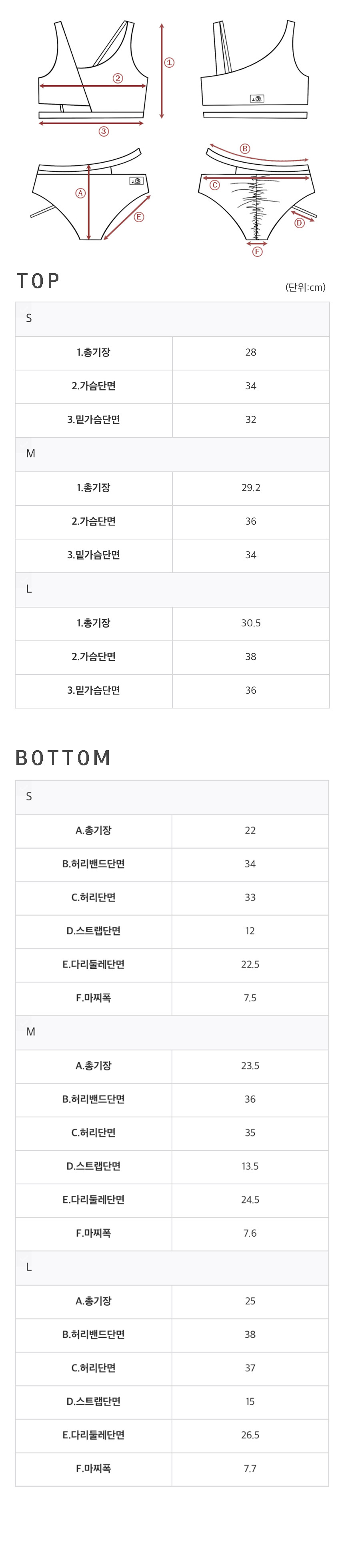
Task: Click the circled E leg opening marker
Action: click(138, 217)
